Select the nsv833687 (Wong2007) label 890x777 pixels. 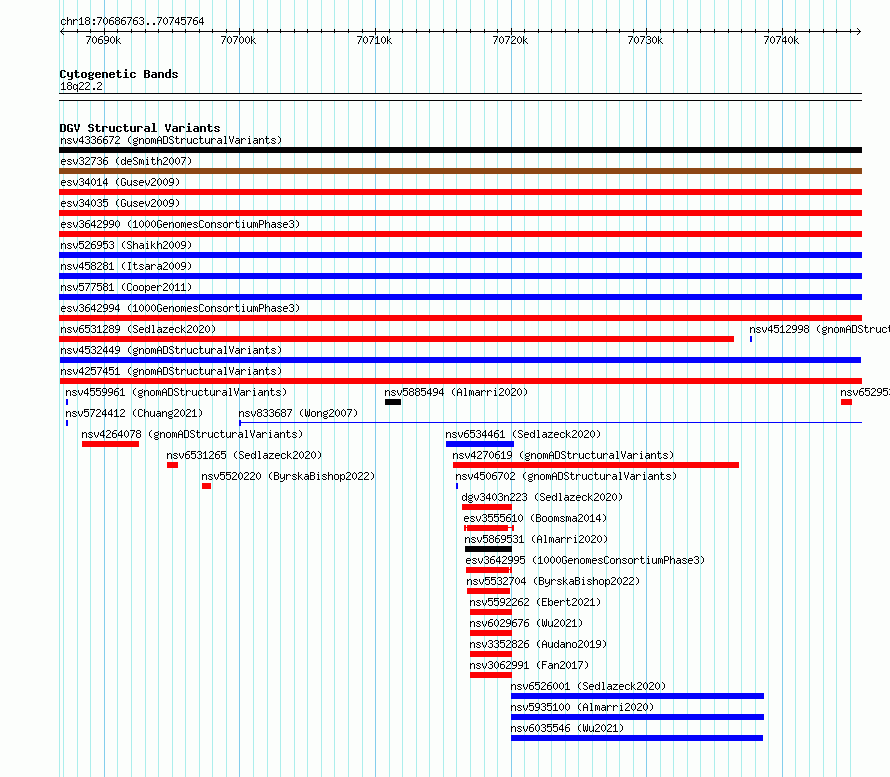[298, 413]
